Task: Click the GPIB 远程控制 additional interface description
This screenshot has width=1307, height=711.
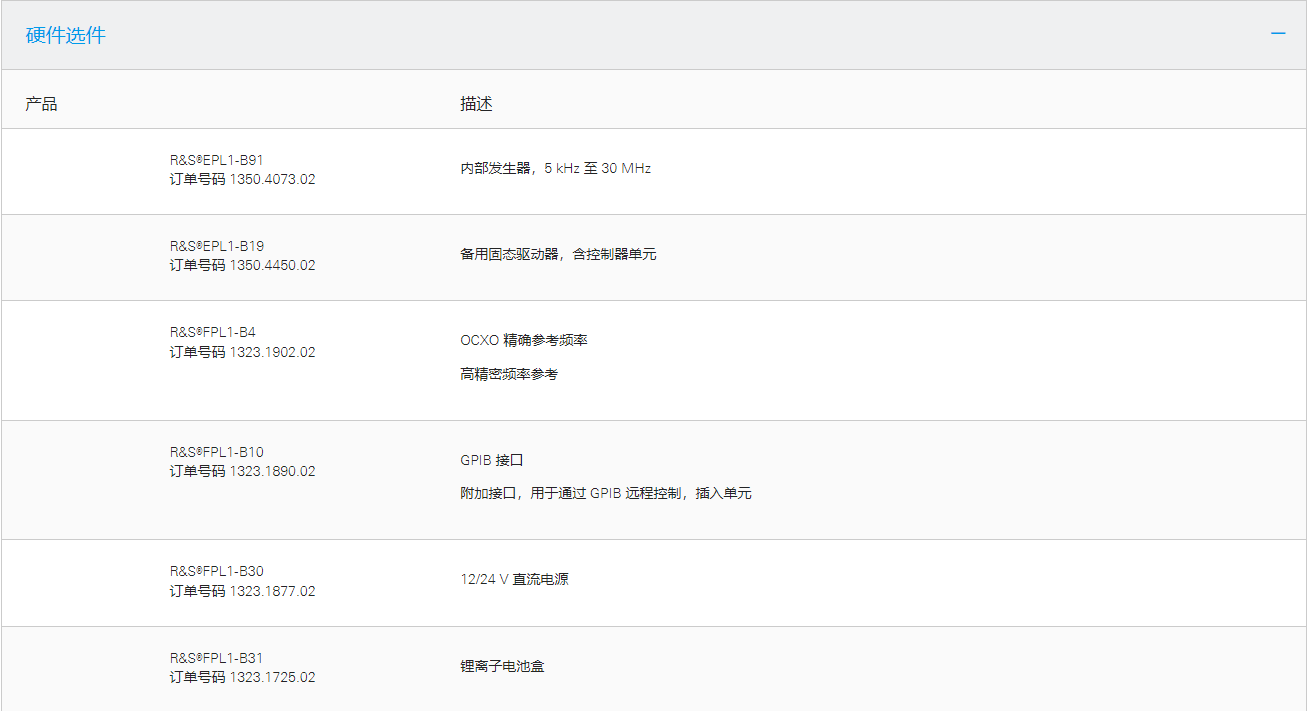Action: [x=605, y=494]
